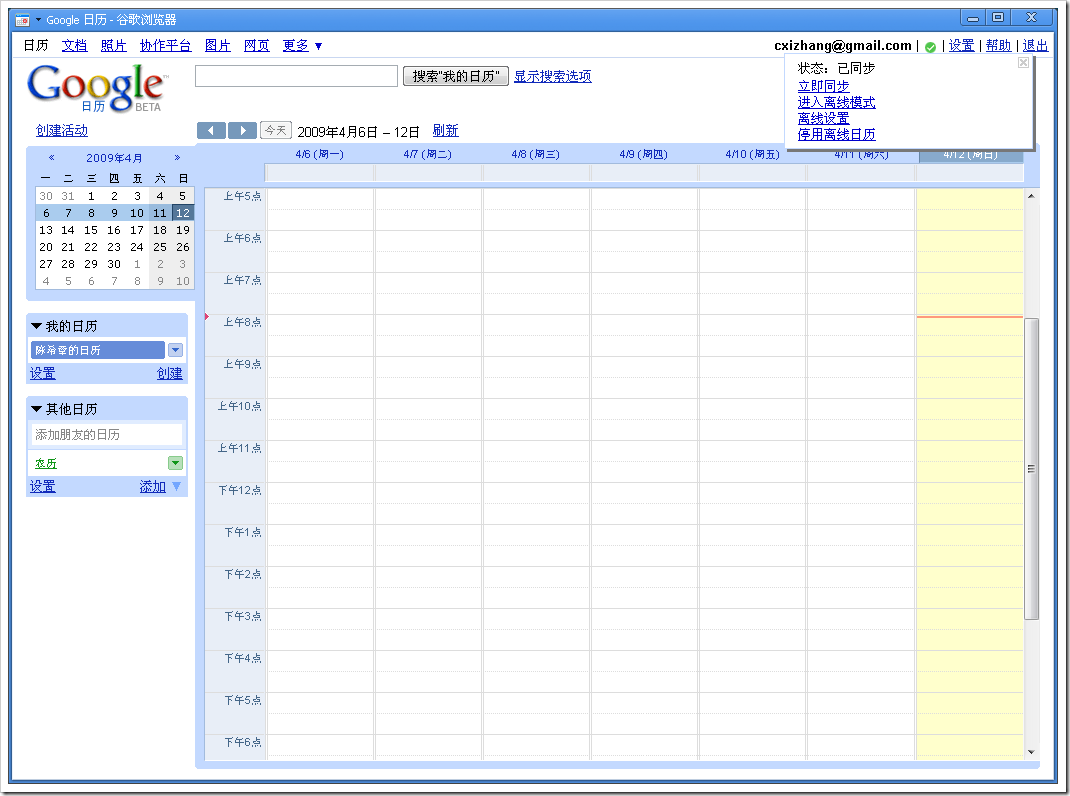Image resolution: width=1070 pixels, height=796 pixels.
Task: Select April 12 in mini calendar
Action: pyautogui.click(x=183, y=213)
